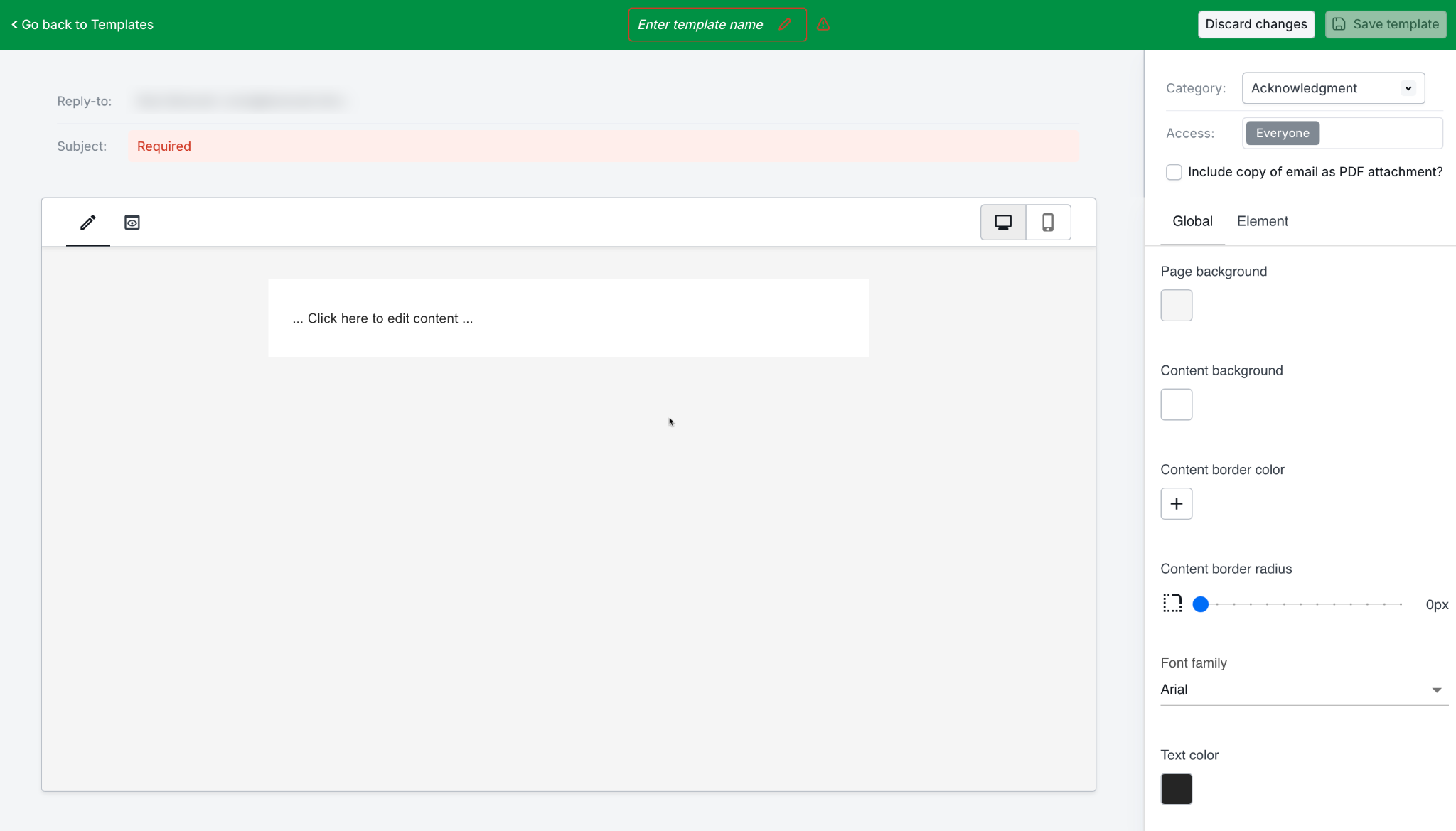Click the Save template button

tap(1385, 24)
